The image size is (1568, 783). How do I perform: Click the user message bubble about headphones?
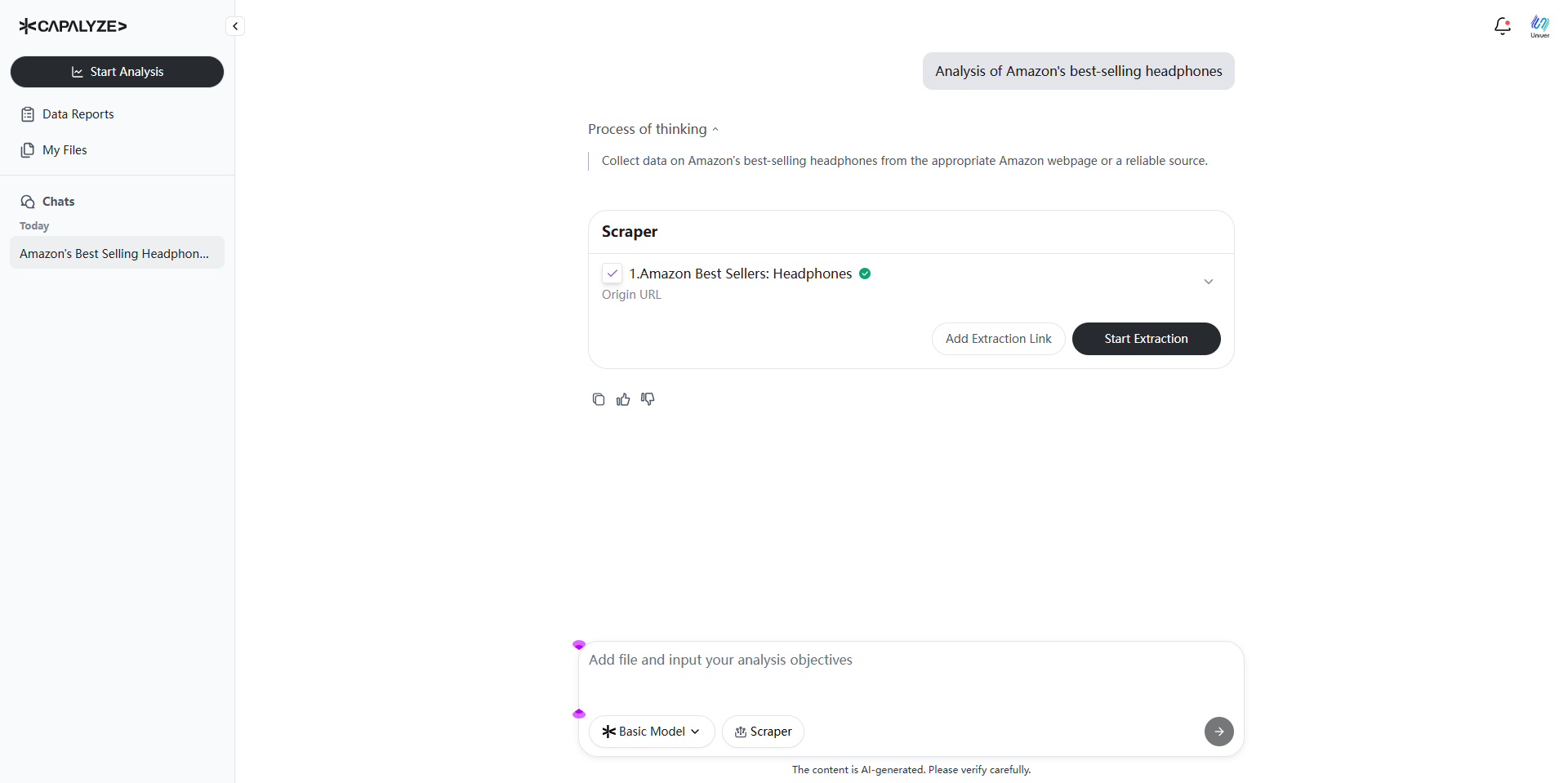coord(1078,71)
